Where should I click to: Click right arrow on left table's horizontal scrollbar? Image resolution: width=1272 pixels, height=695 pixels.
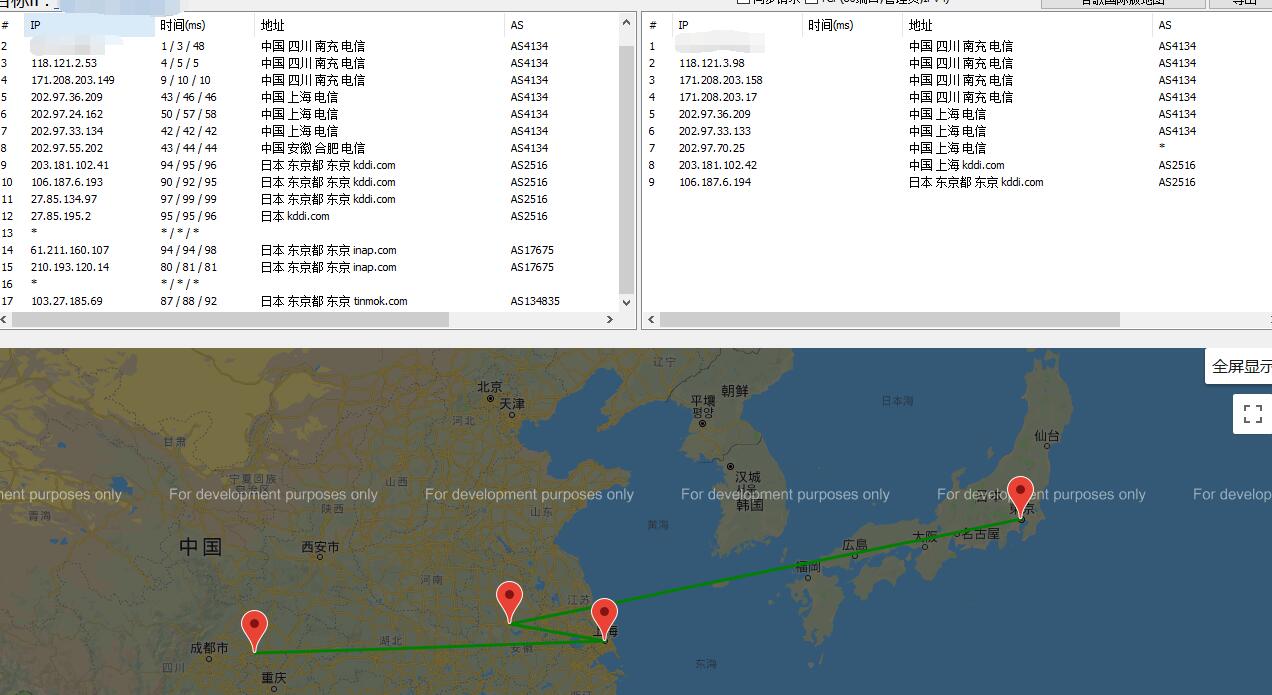610,320
